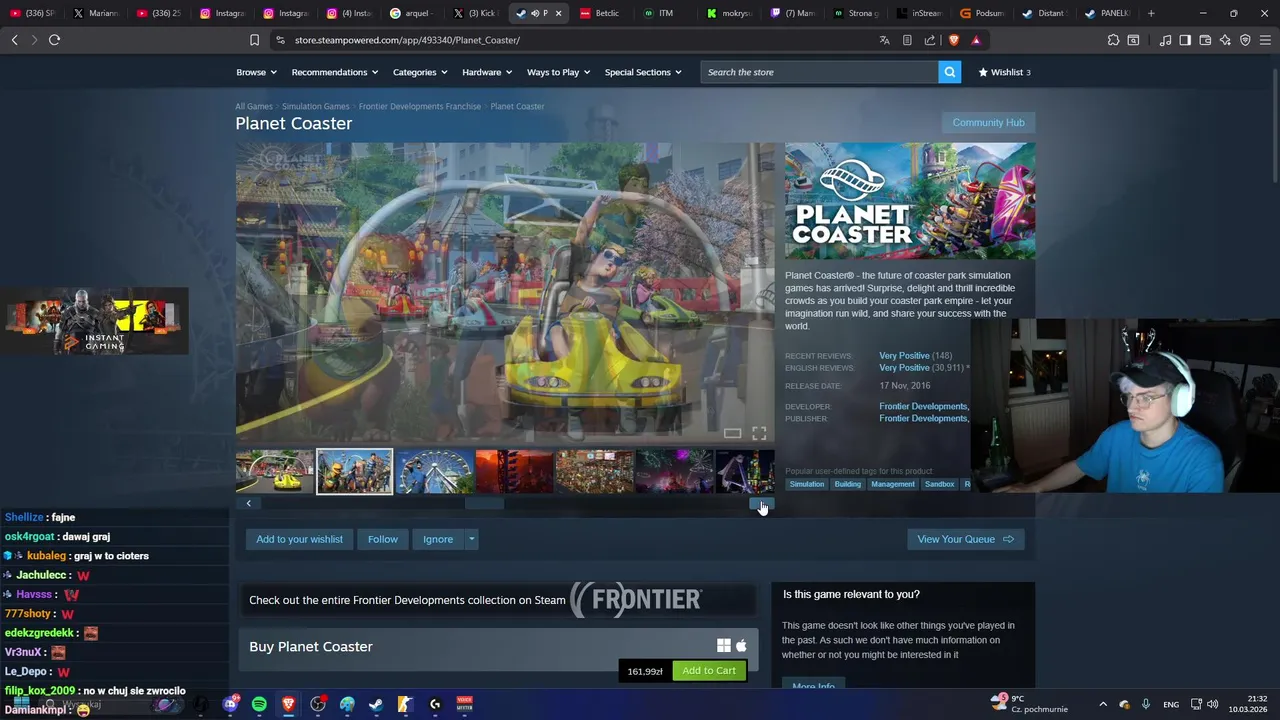Open the Hardware dropdown menu

(487, 72)
